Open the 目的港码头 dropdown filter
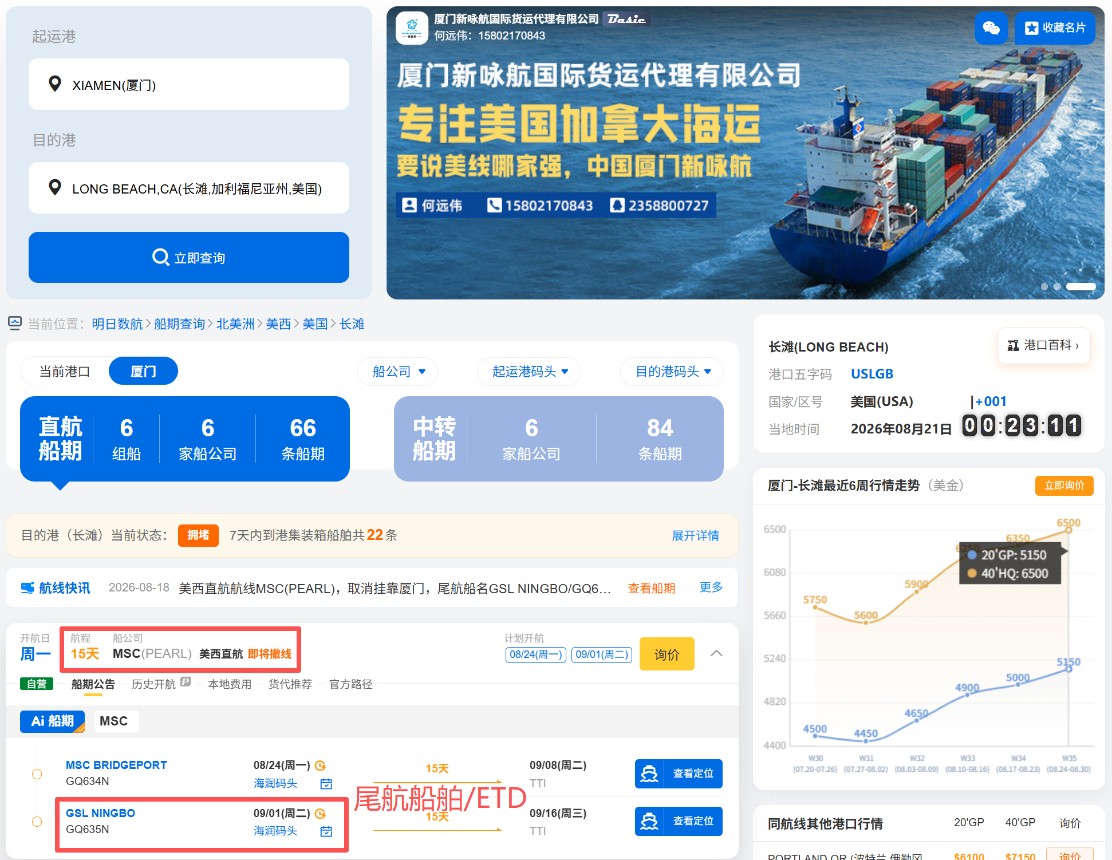The width and height of the screenshot is (1112, 860). [672, 372]
